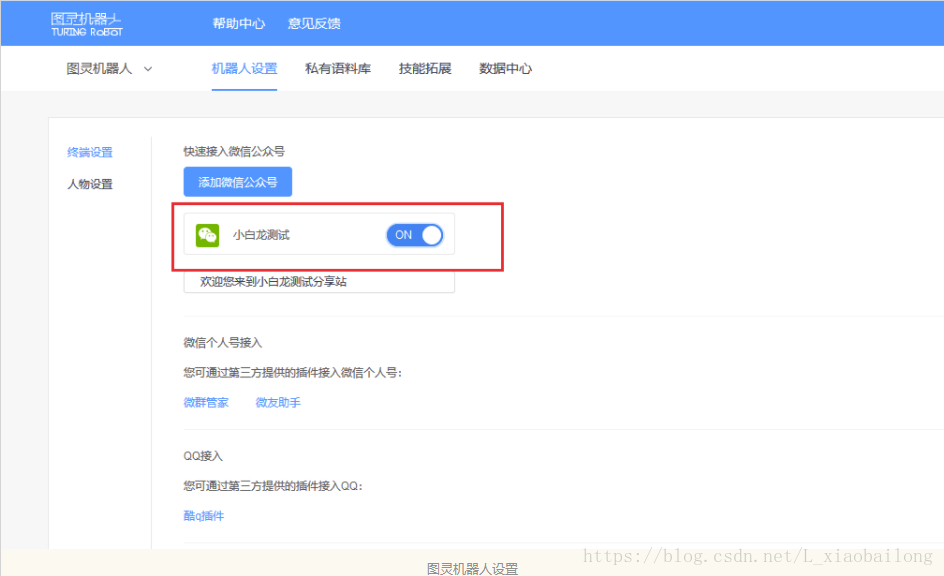Click the 您可通过第三方提供的插件接入QQ text

click(x=273, y=486)
